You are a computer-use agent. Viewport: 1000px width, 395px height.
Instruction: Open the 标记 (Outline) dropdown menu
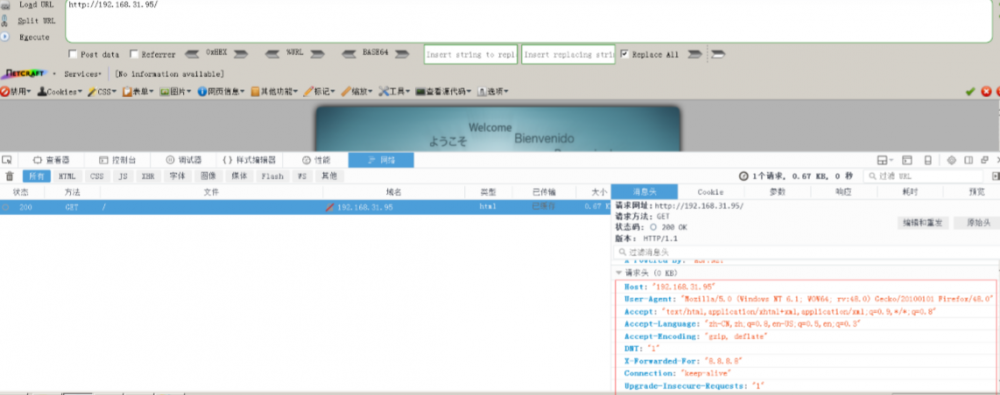319,92
